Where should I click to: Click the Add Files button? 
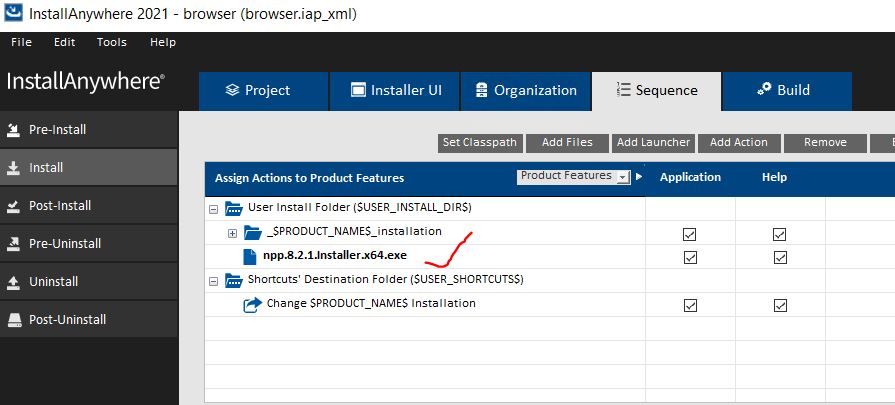click(x=567, y=143)
